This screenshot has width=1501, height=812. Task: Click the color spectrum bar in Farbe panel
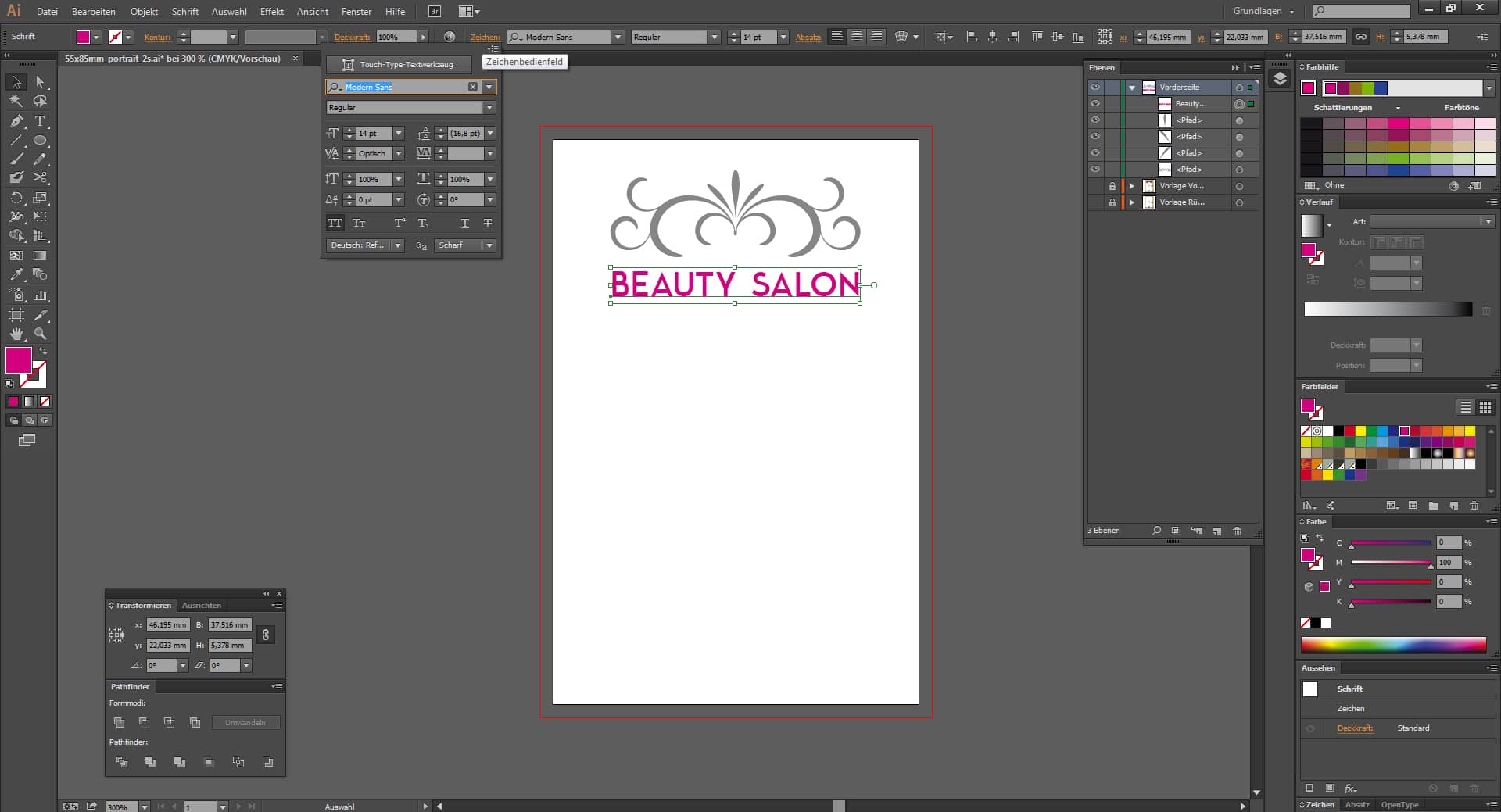pyautogui.click(x=1393, y=645)
